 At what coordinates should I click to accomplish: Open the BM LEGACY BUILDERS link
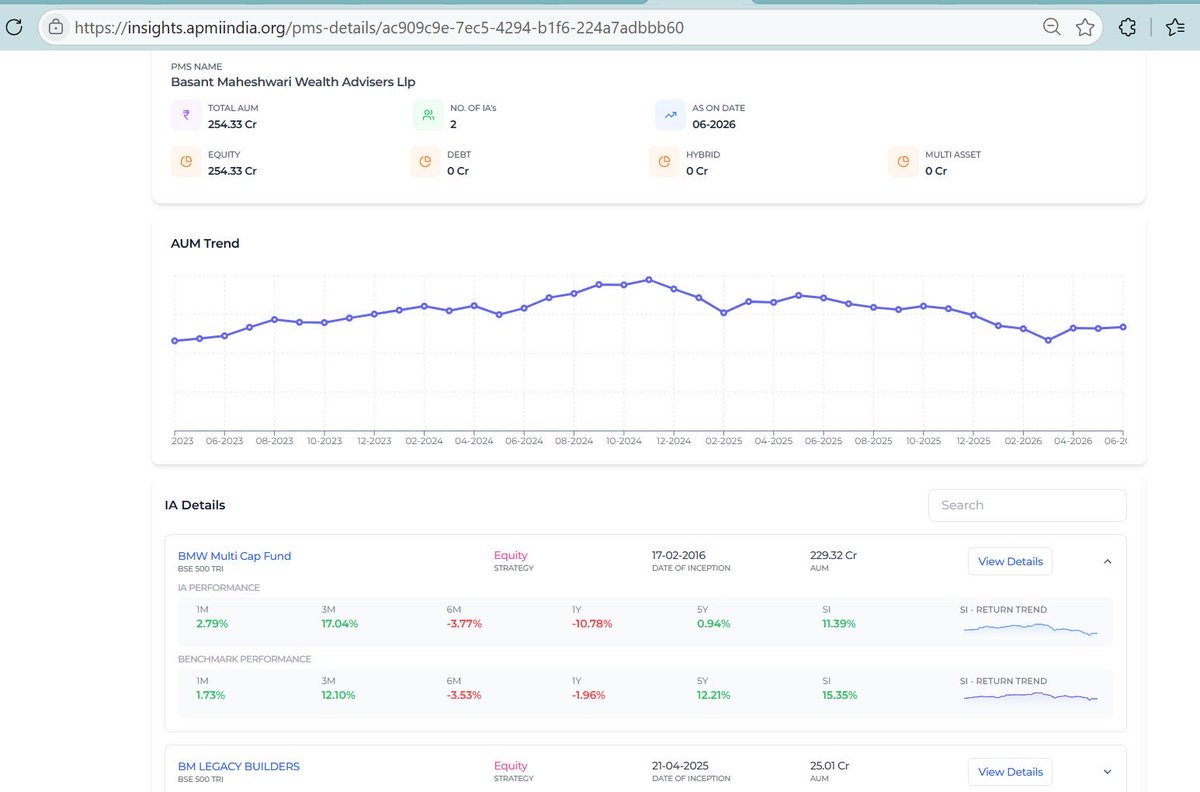[239, 766]
